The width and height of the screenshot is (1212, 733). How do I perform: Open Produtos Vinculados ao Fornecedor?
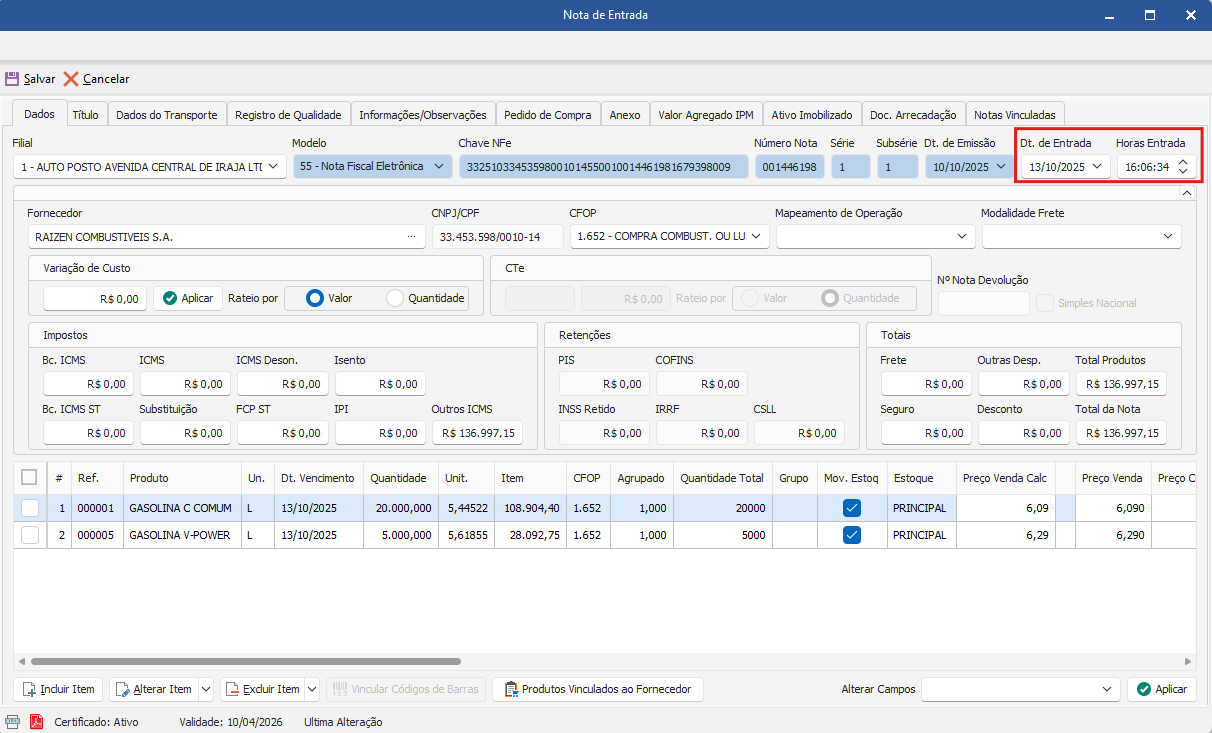pyautogui.click(x=598, y=689)
